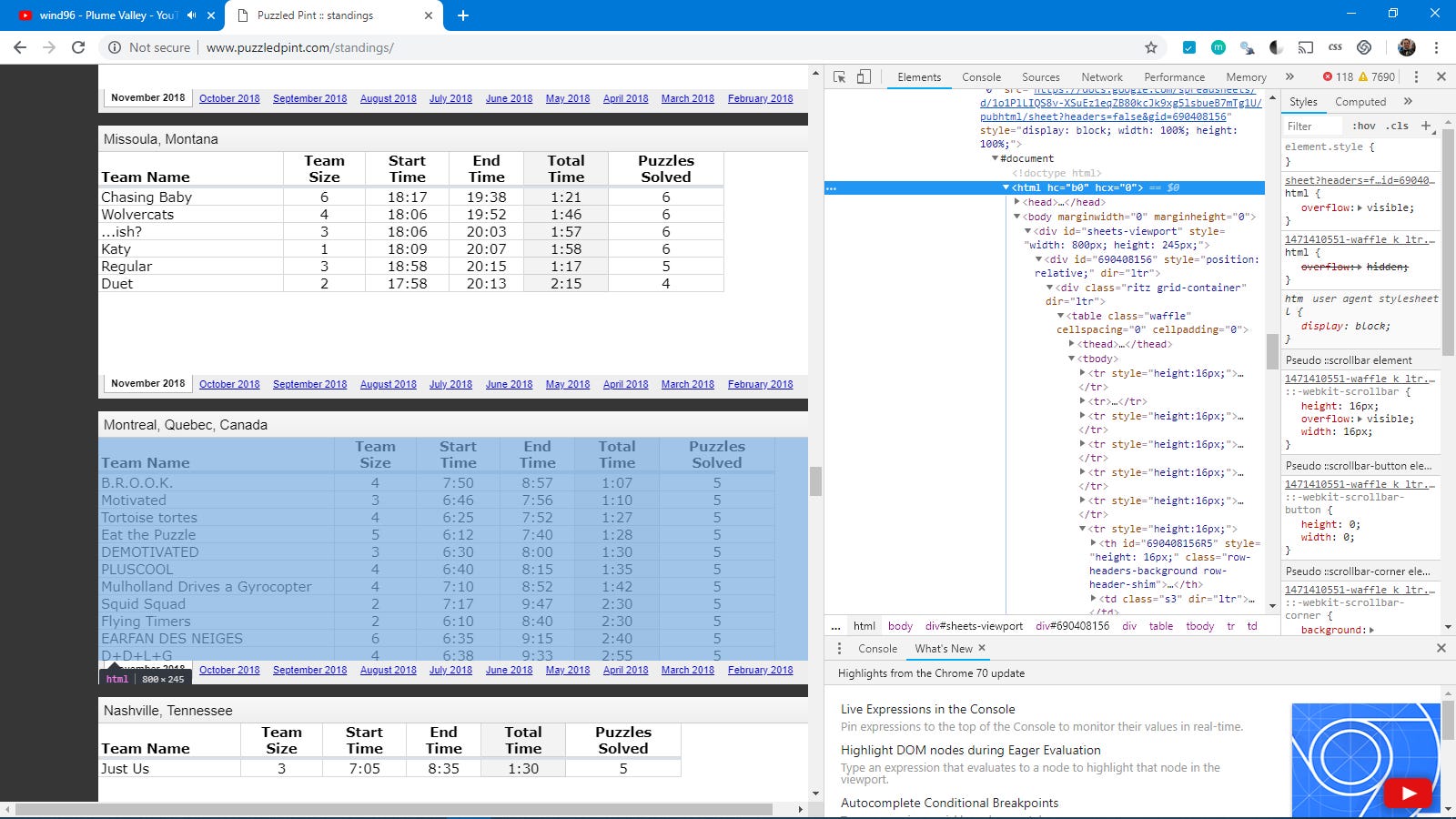Toggle the device toolbar in DevTools
Image resolution: width=1456 pixels, height=819 pixels.
pos(864,77)
